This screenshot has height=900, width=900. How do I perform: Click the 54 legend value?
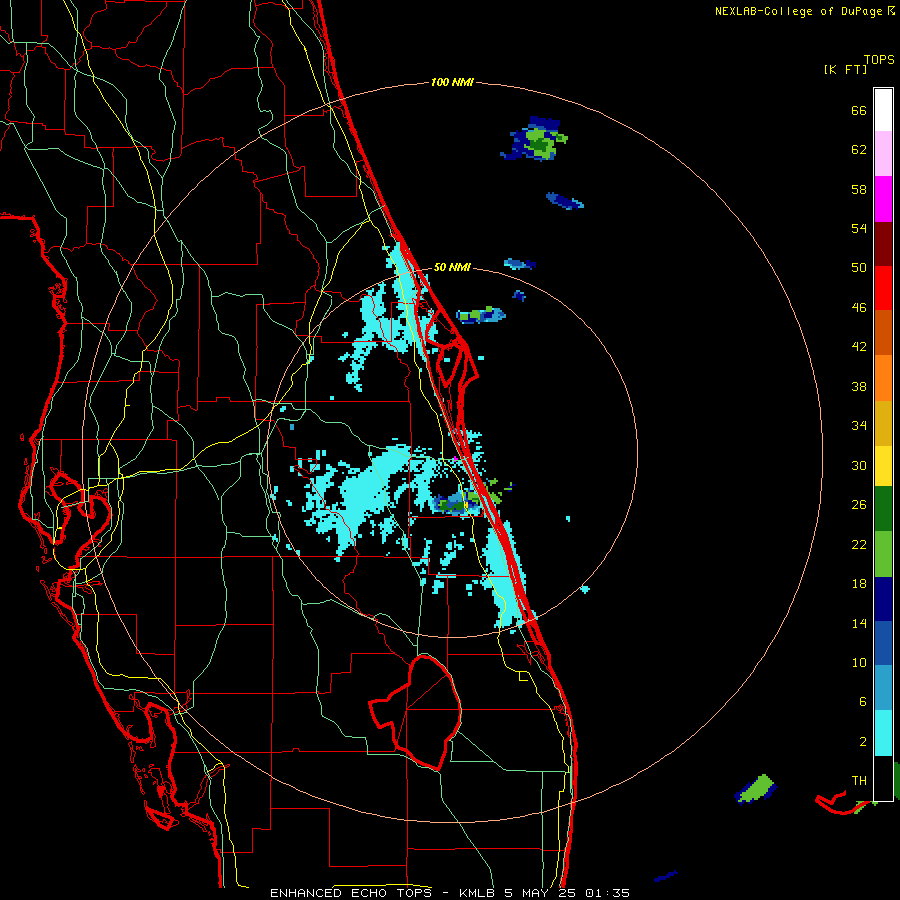tap(859, 228)
